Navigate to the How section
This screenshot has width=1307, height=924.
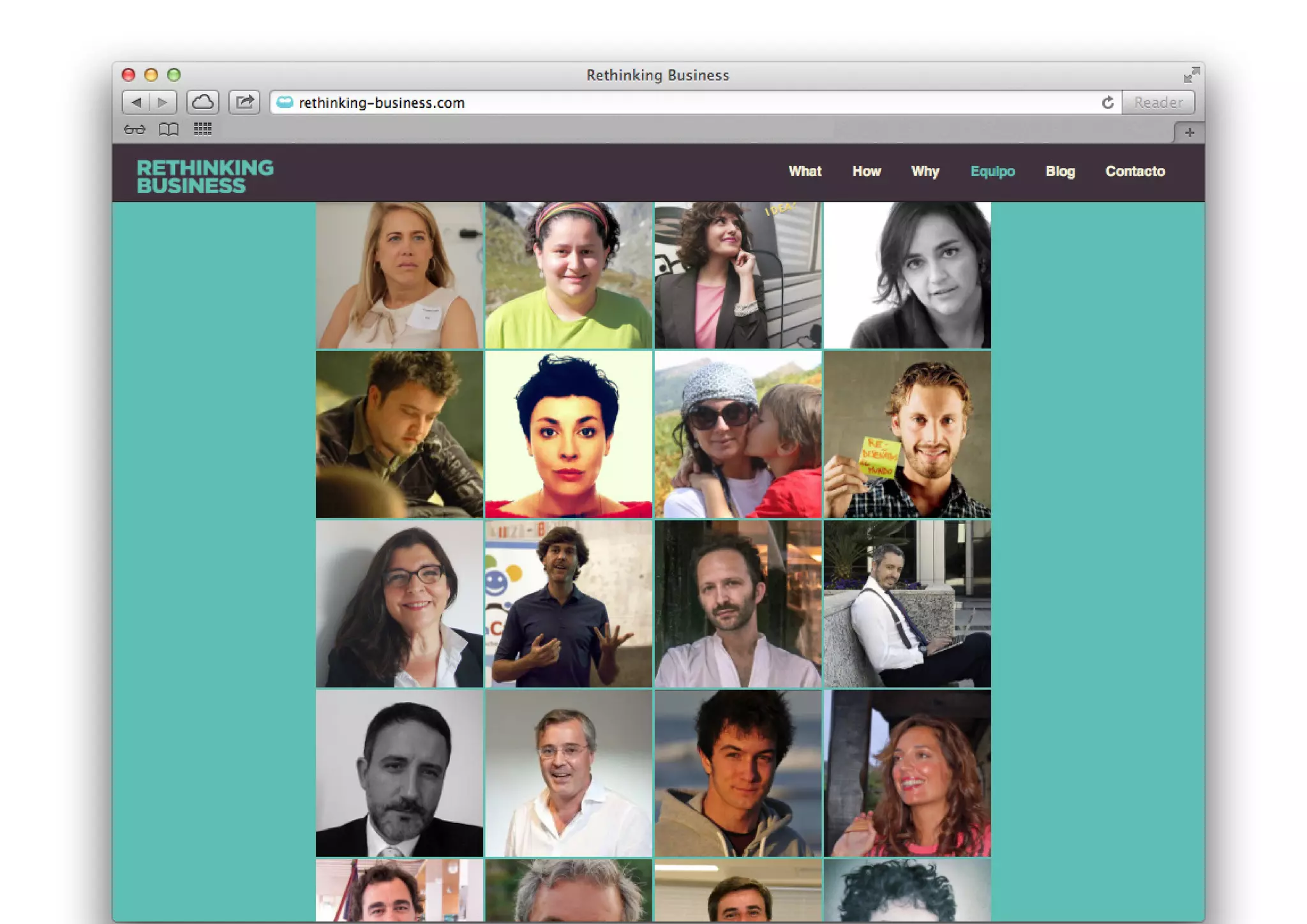pos(866,171)
